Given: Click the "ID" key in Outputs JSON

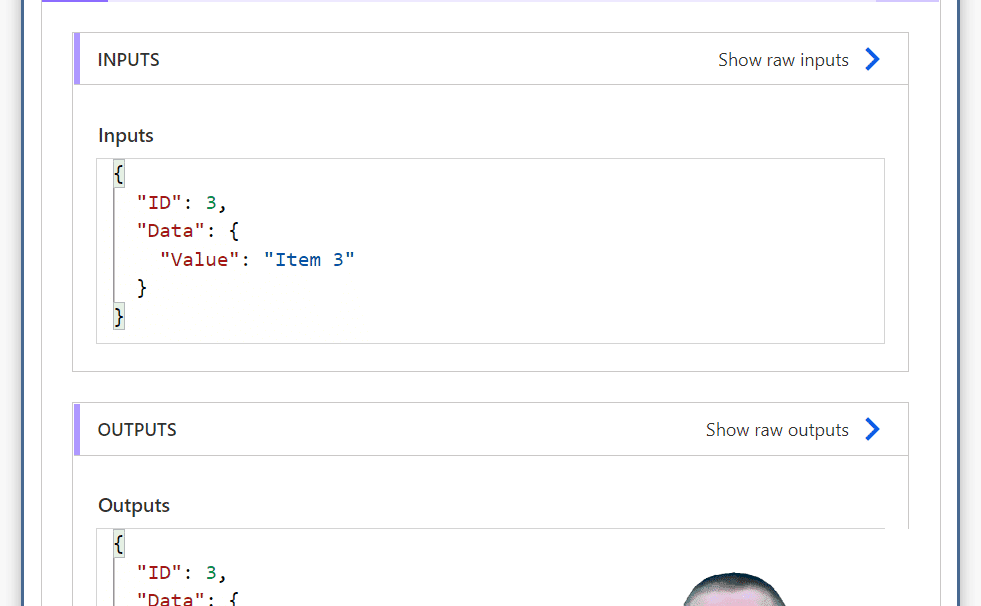Looking at the screenshot, I should [x=160, y=573].
